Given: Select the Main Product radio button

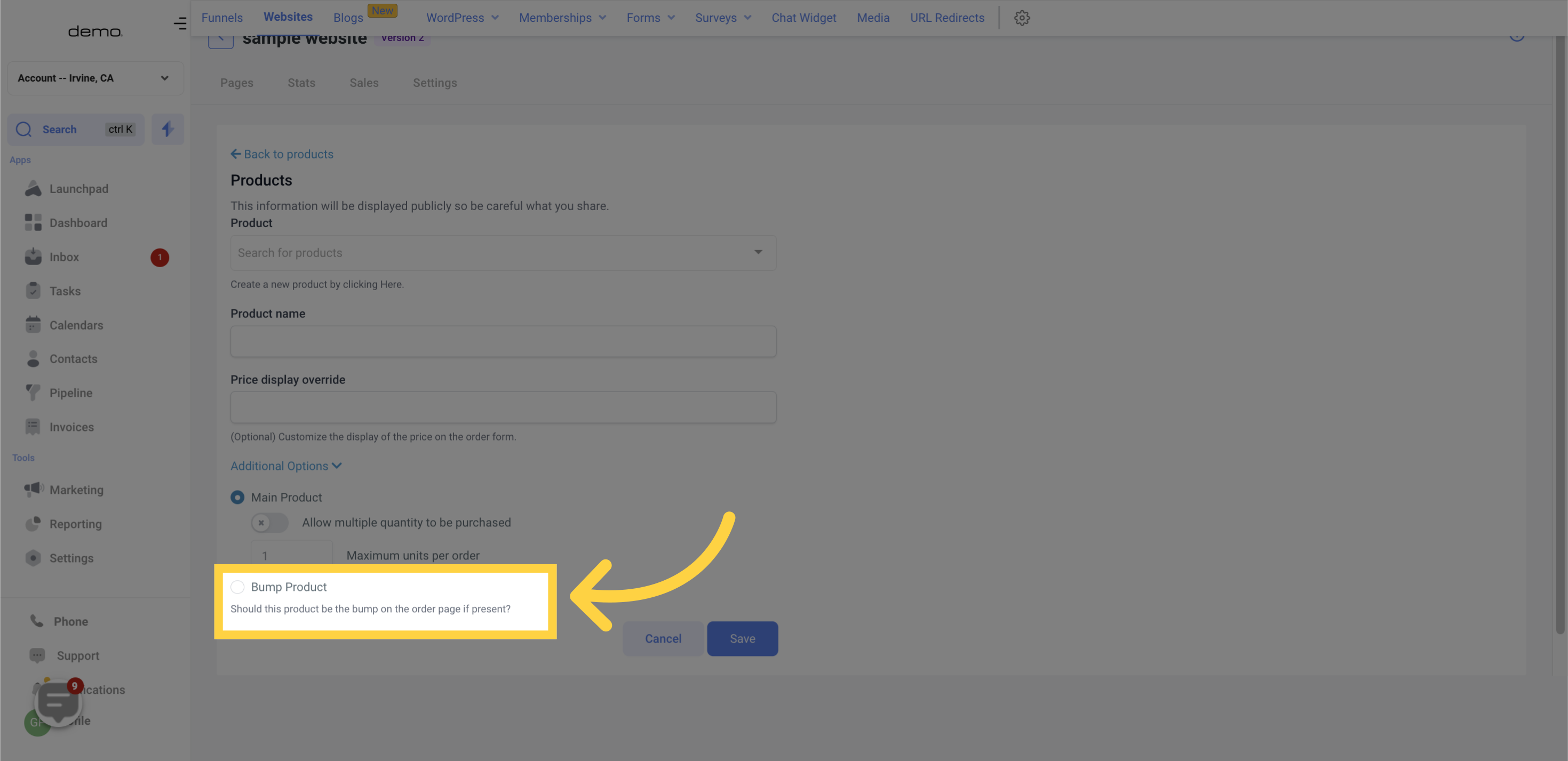Looking at the screenshot, I should tap(237, 497).
